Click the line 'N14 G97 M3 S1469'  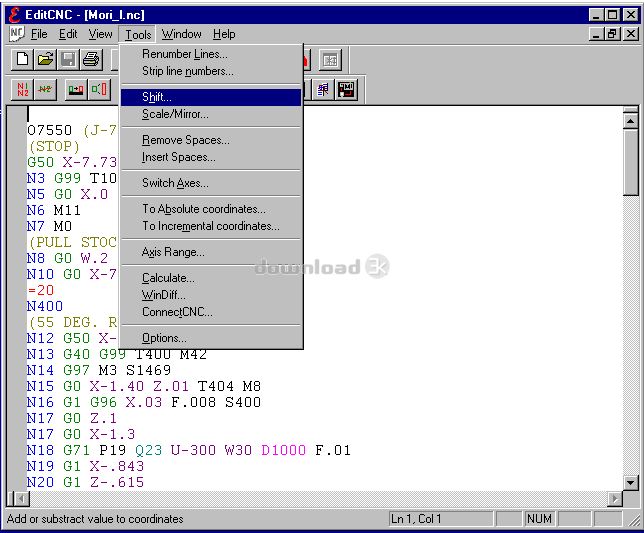click(x=99, y=370)
